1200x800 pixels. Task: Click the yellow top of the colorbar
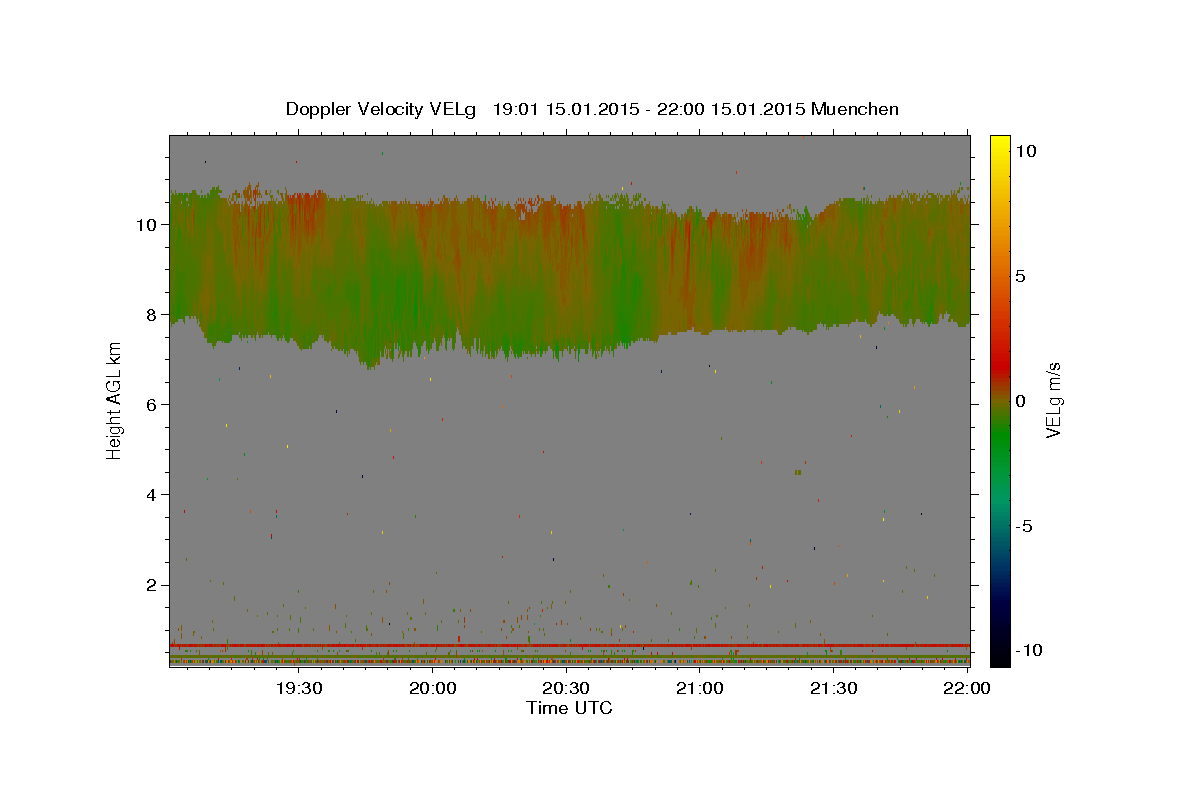point(1000,143)
